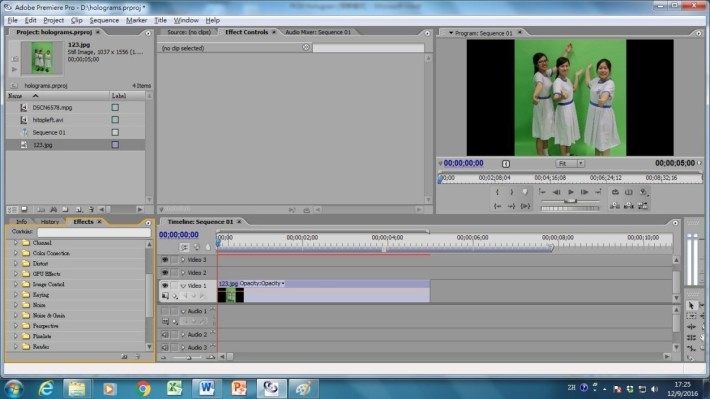The height and width of the screenshot is (399, 710).
Task: Go to next edit point in Program monitor
Action: 598,192
